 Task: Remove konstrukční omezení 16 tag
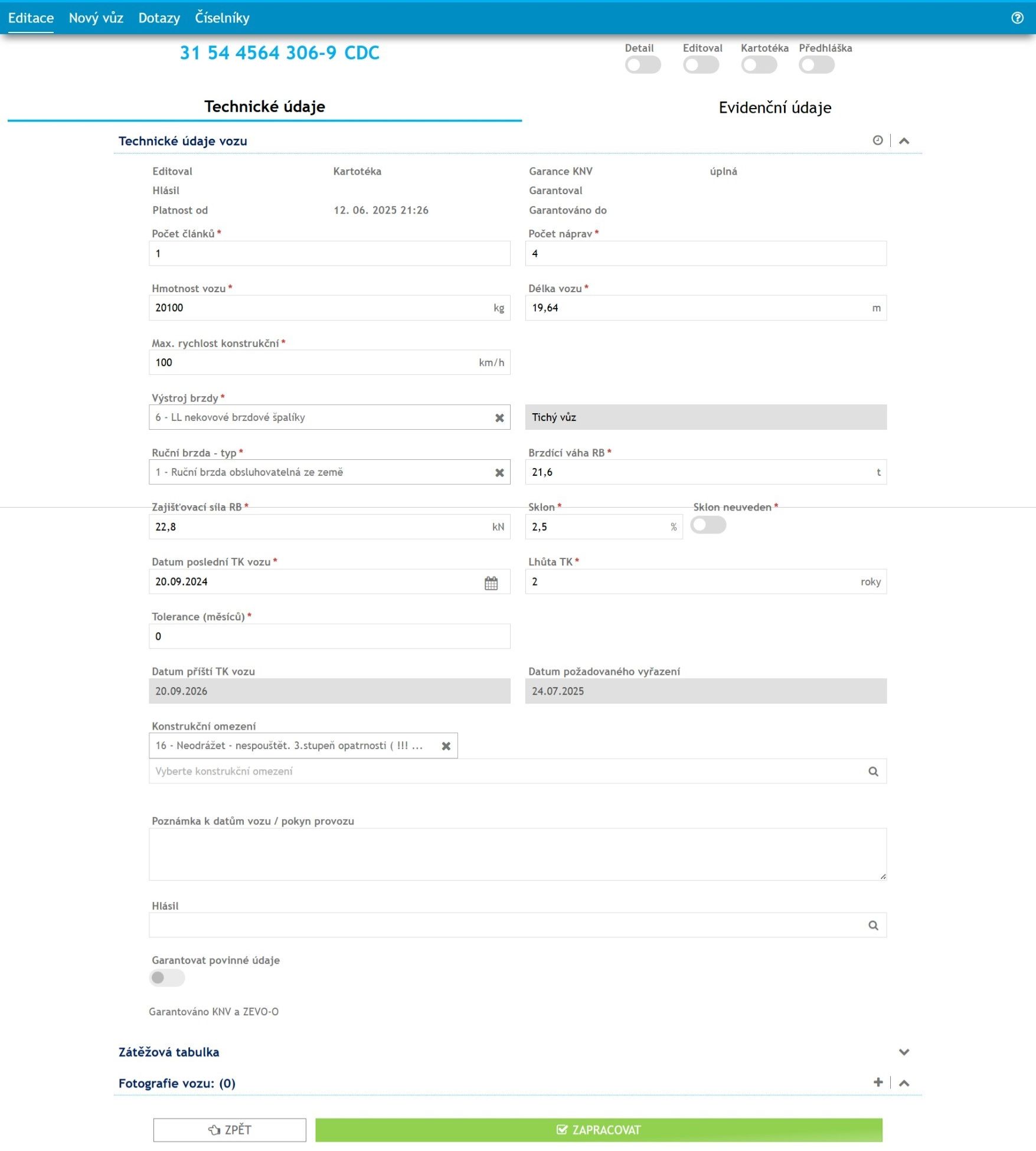click(x=446, y=746)
